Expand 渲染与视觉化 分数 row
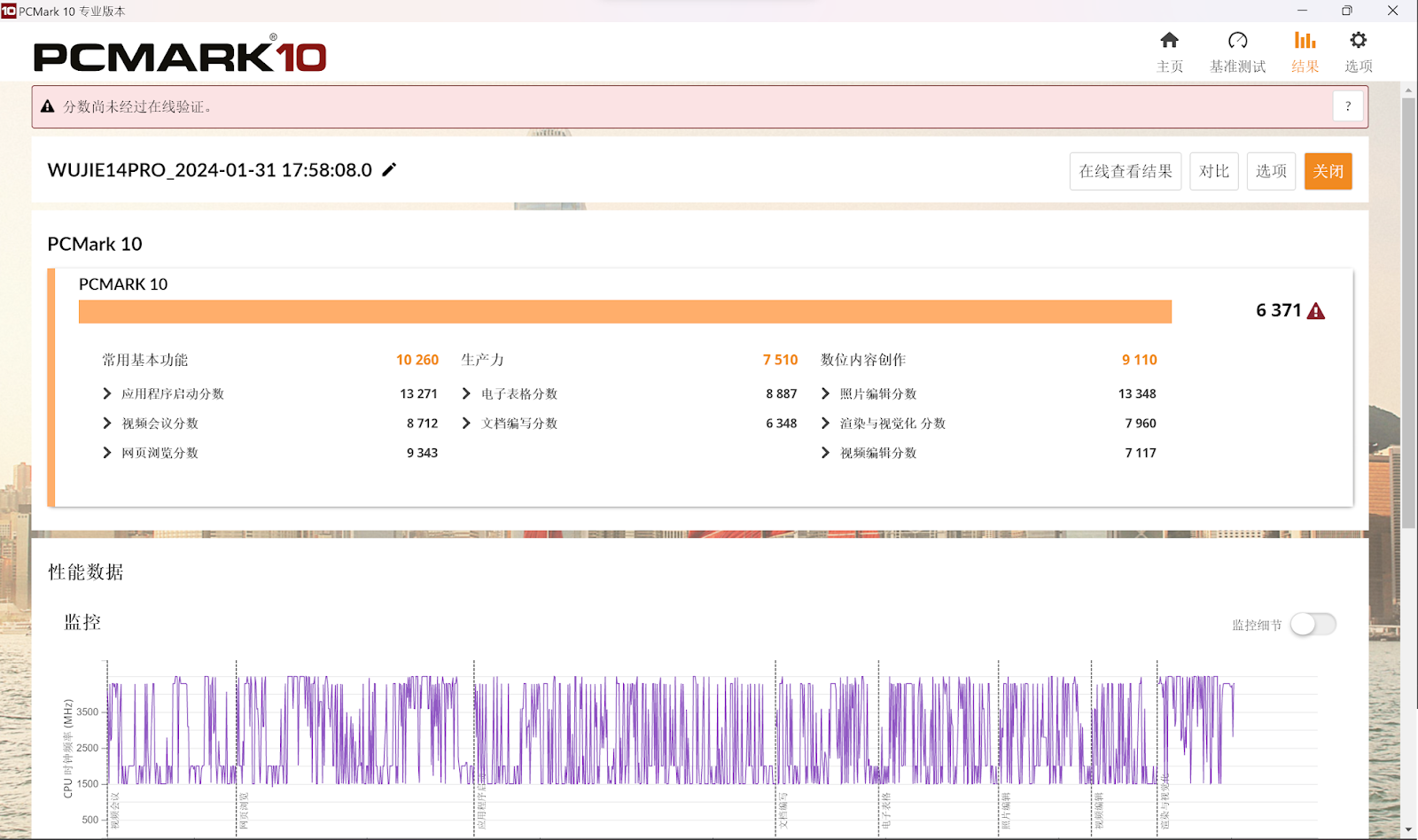The width and height of the screenshot is (1418, 840). click(x=825, y=424)
